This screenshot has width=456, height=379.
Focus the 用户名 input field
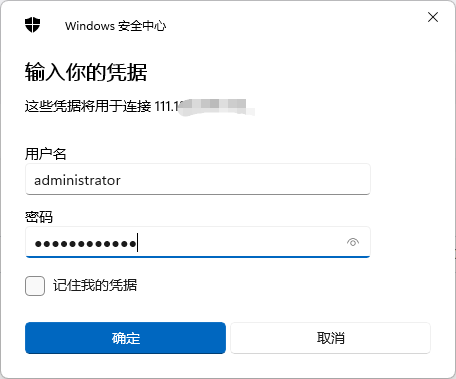click(198, 179)
